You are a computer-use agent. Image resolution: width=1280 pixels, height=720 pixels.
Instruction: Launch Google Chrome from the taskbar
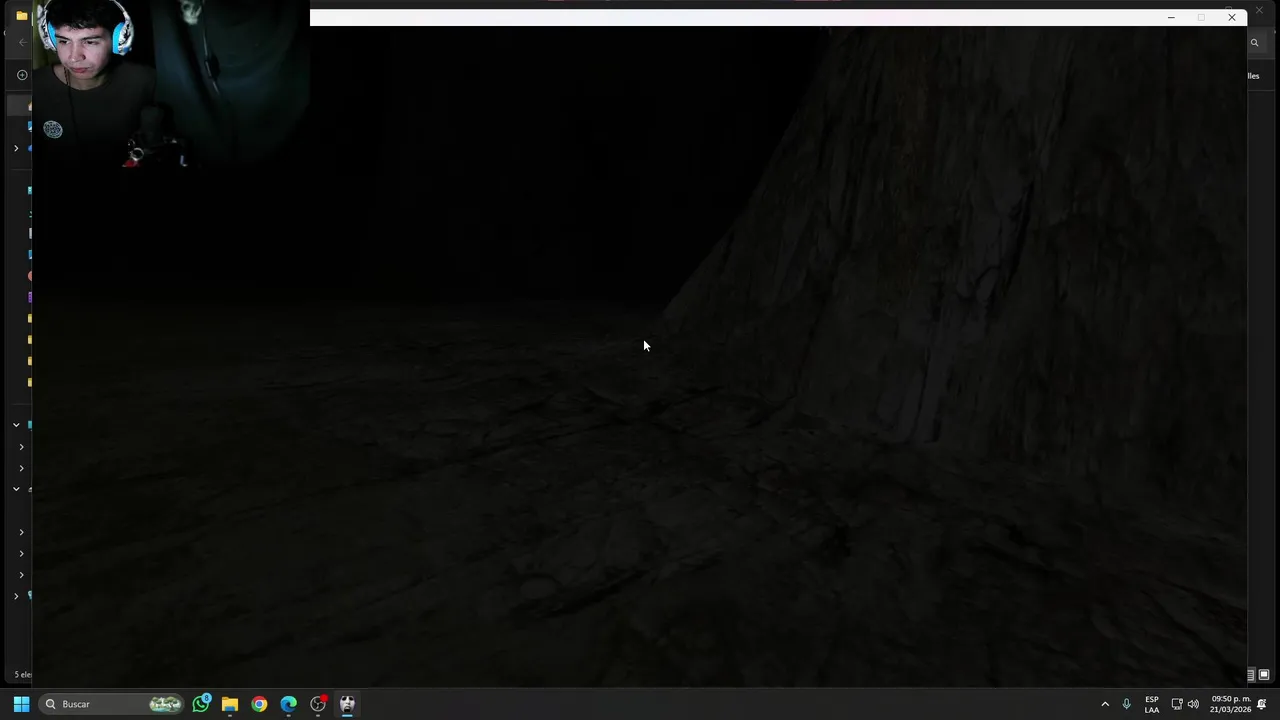259,704
